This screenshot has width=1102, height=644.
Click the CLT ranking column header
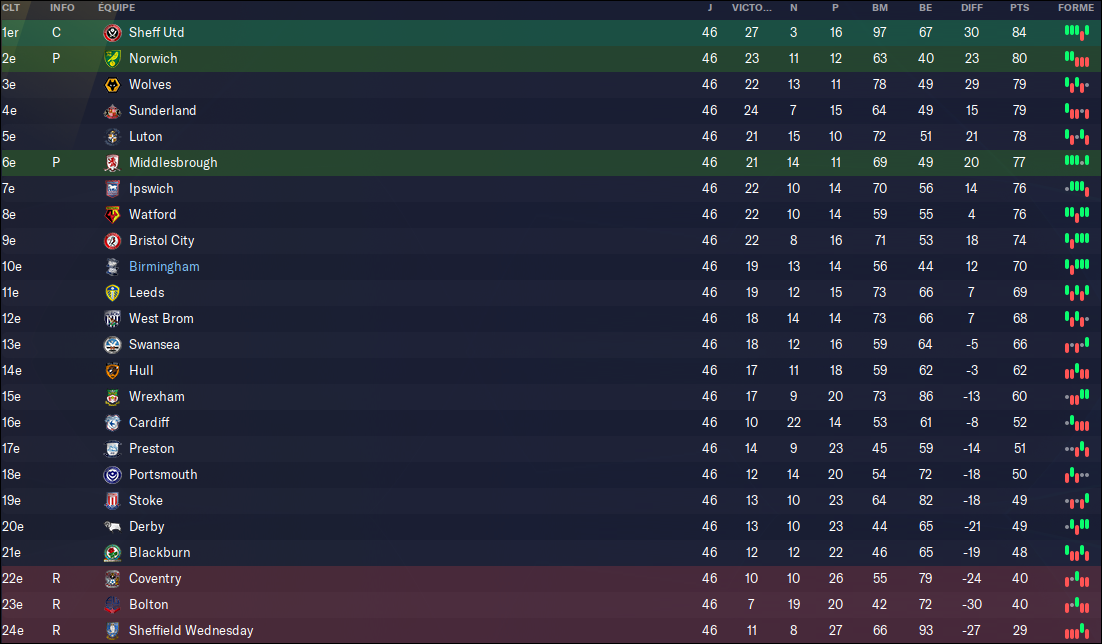click(11, 8)
